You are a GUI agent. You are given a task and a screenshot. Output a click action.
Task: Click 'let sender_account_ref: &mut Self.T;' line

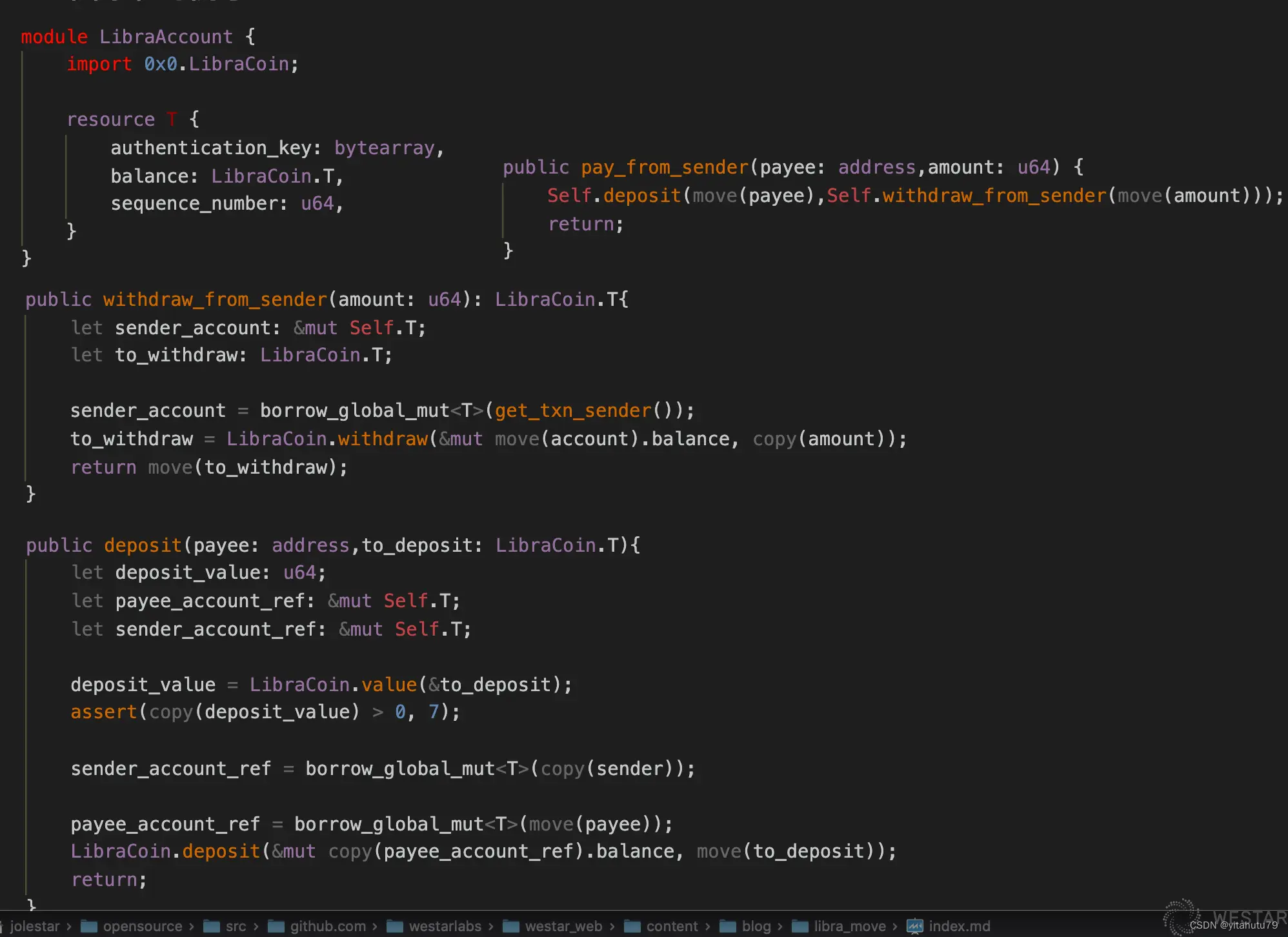(x=272, y=629)
